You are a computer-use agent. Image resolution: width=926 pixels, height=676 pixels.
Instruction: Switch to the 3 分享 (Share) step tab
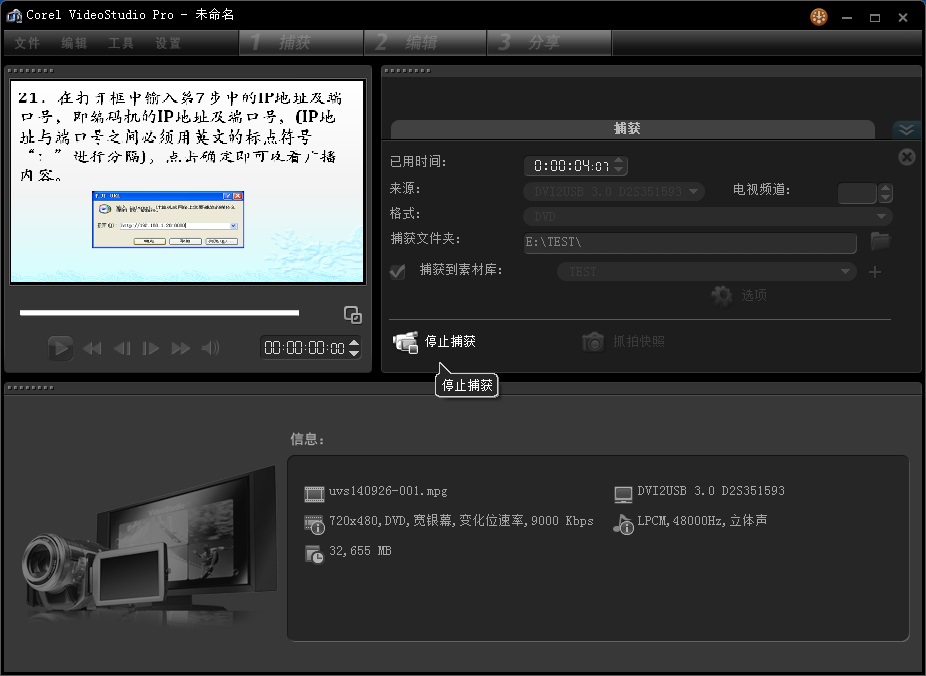pos(548,43)
